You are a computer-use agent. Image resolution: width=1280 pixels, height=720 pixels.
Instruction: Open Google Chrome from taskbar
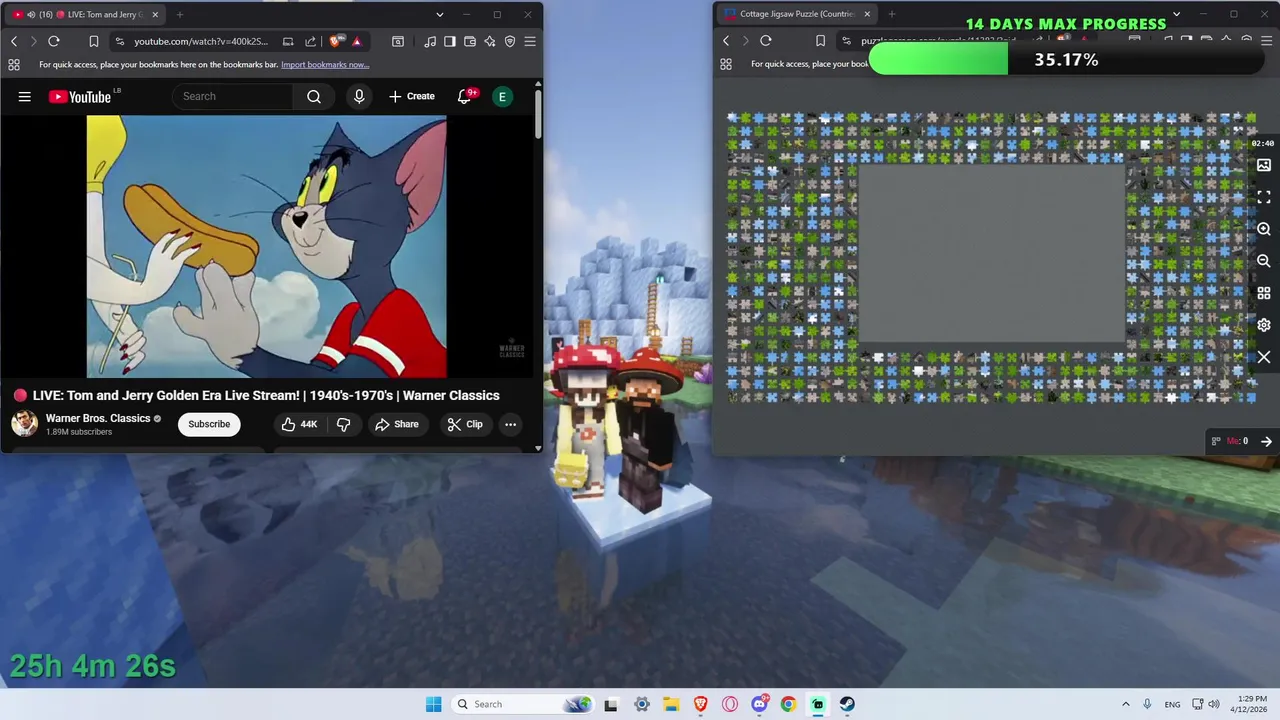pyautogui.click(x=788, y=704)
